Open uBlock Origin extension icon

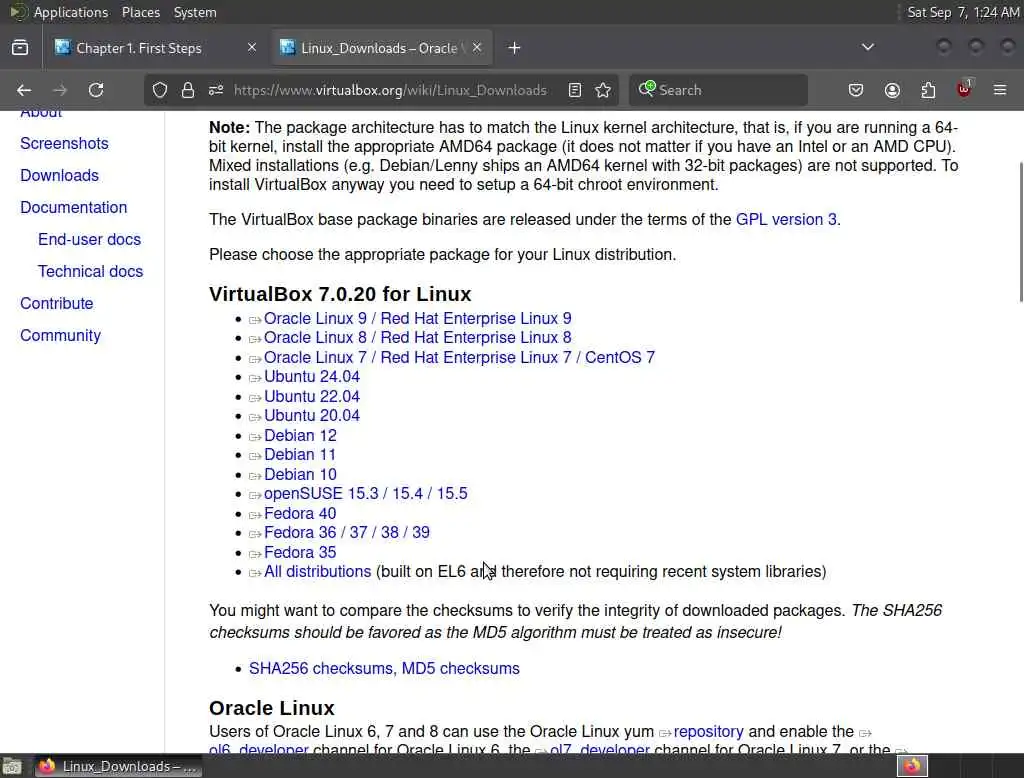(964, 89)
